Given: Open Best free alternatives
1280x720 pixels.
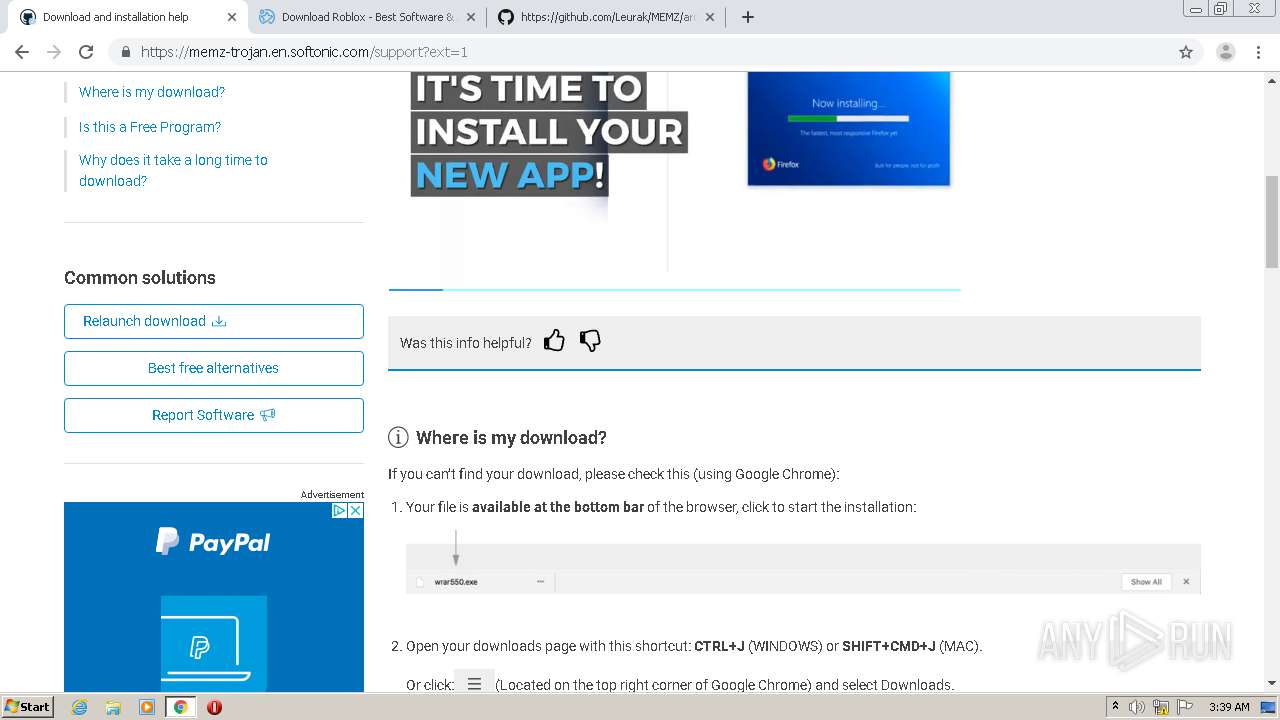Looking at the screenshot, I should tap(214, 368).
